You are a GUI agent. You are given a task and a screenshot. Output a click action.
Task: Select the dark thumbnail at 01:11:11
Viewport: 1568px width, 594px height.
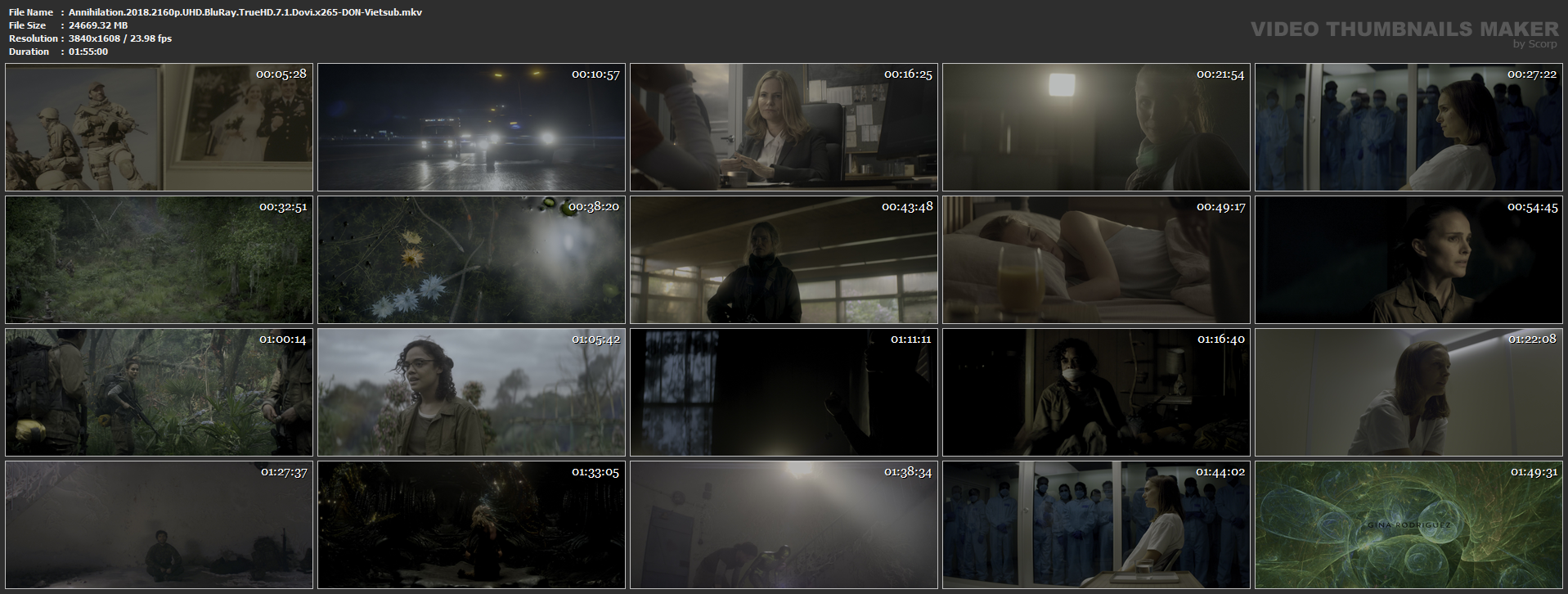point(784,392)
